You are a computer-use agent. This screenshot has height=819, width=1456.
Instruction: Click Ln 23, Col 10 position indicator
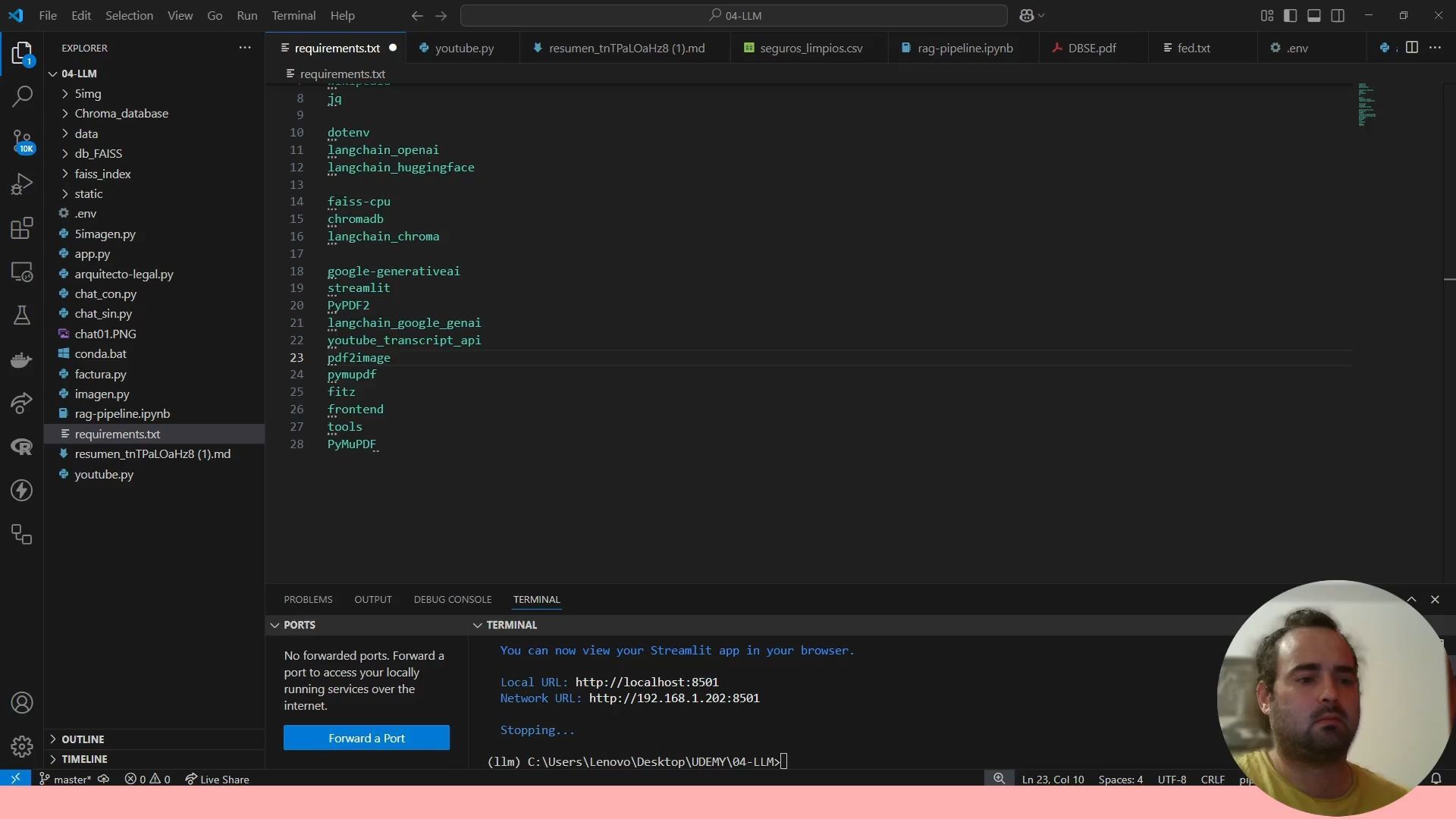tap(1053, 779)
